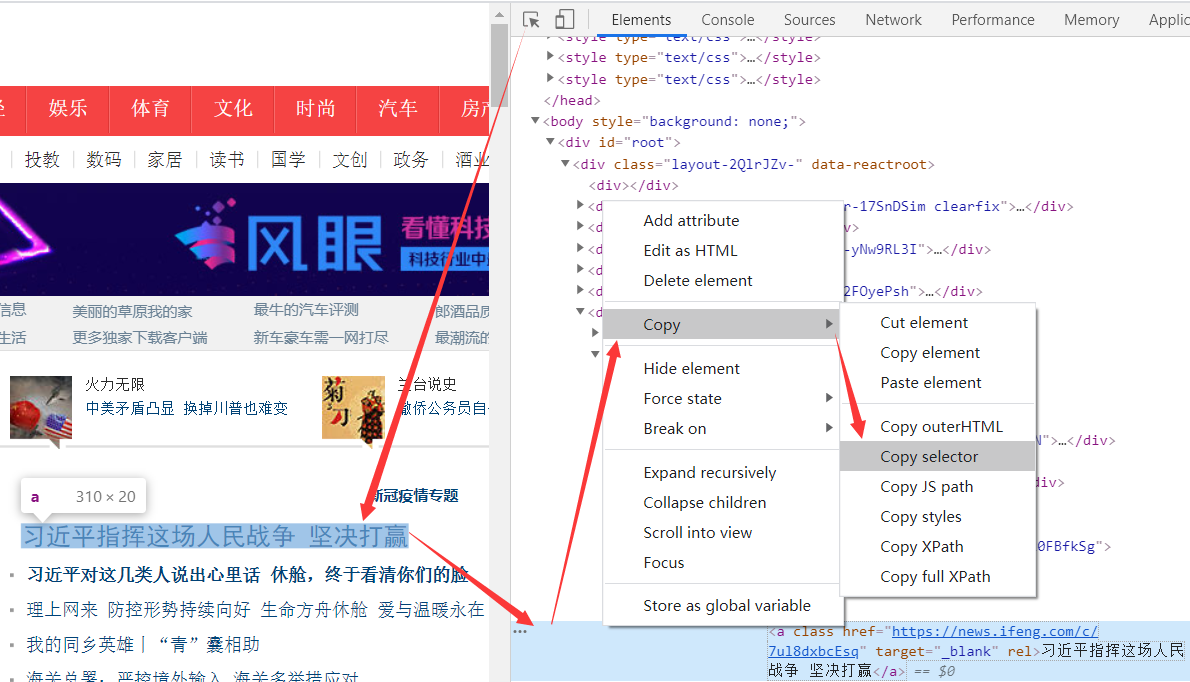
Task: Toggle the device toolbar icon
Action: coord(565,20)
